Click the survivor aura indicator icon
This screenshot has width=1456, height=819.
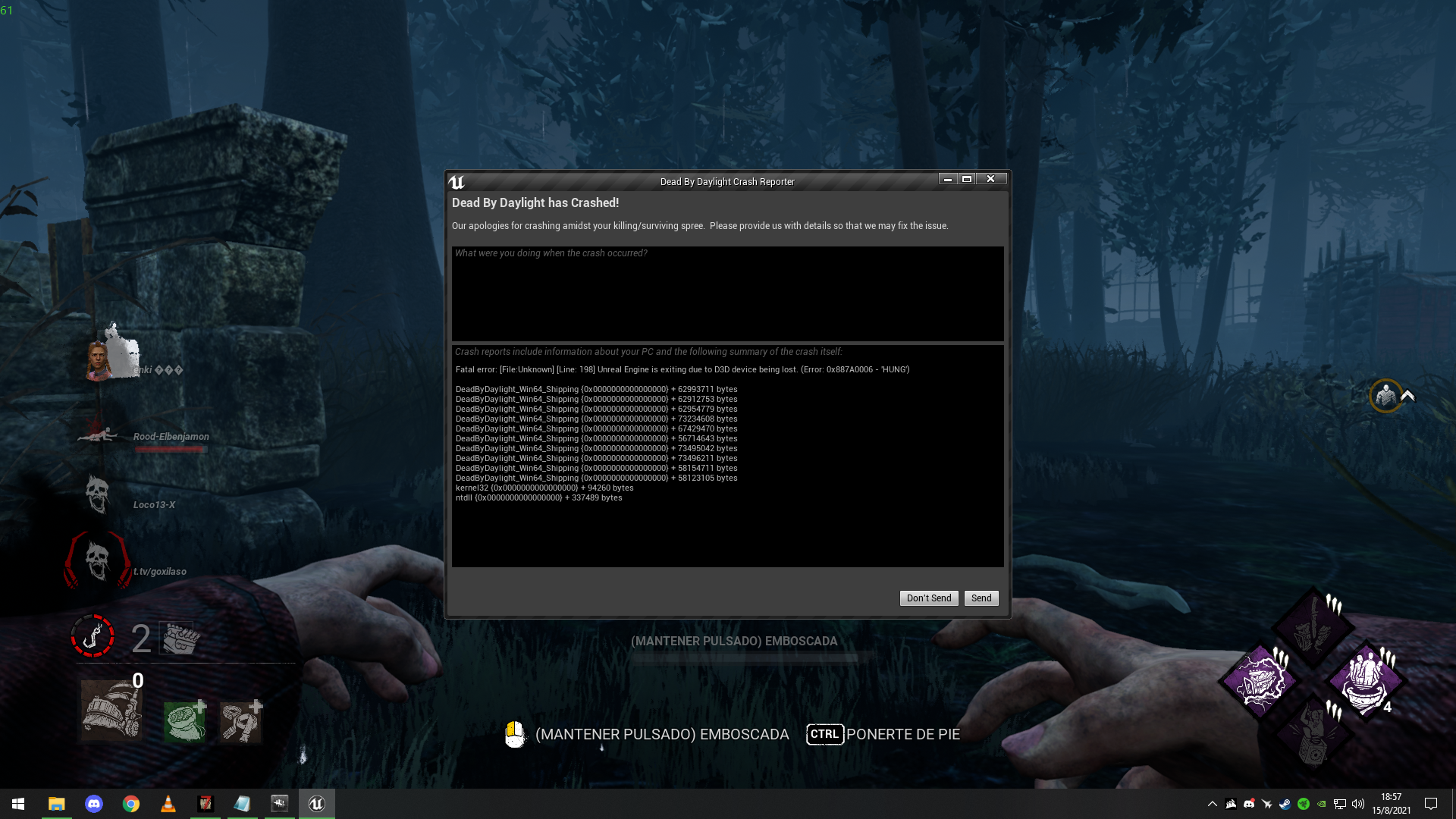(x=1386, y=396)
